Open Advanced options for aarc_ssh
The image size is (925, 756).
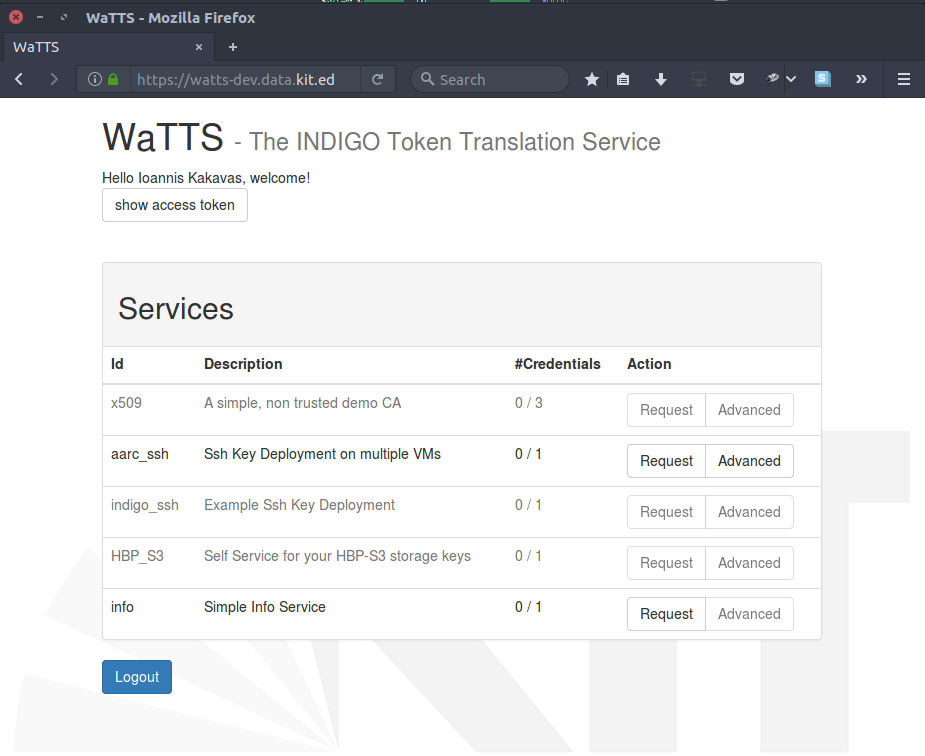click(x=749, y=461)
